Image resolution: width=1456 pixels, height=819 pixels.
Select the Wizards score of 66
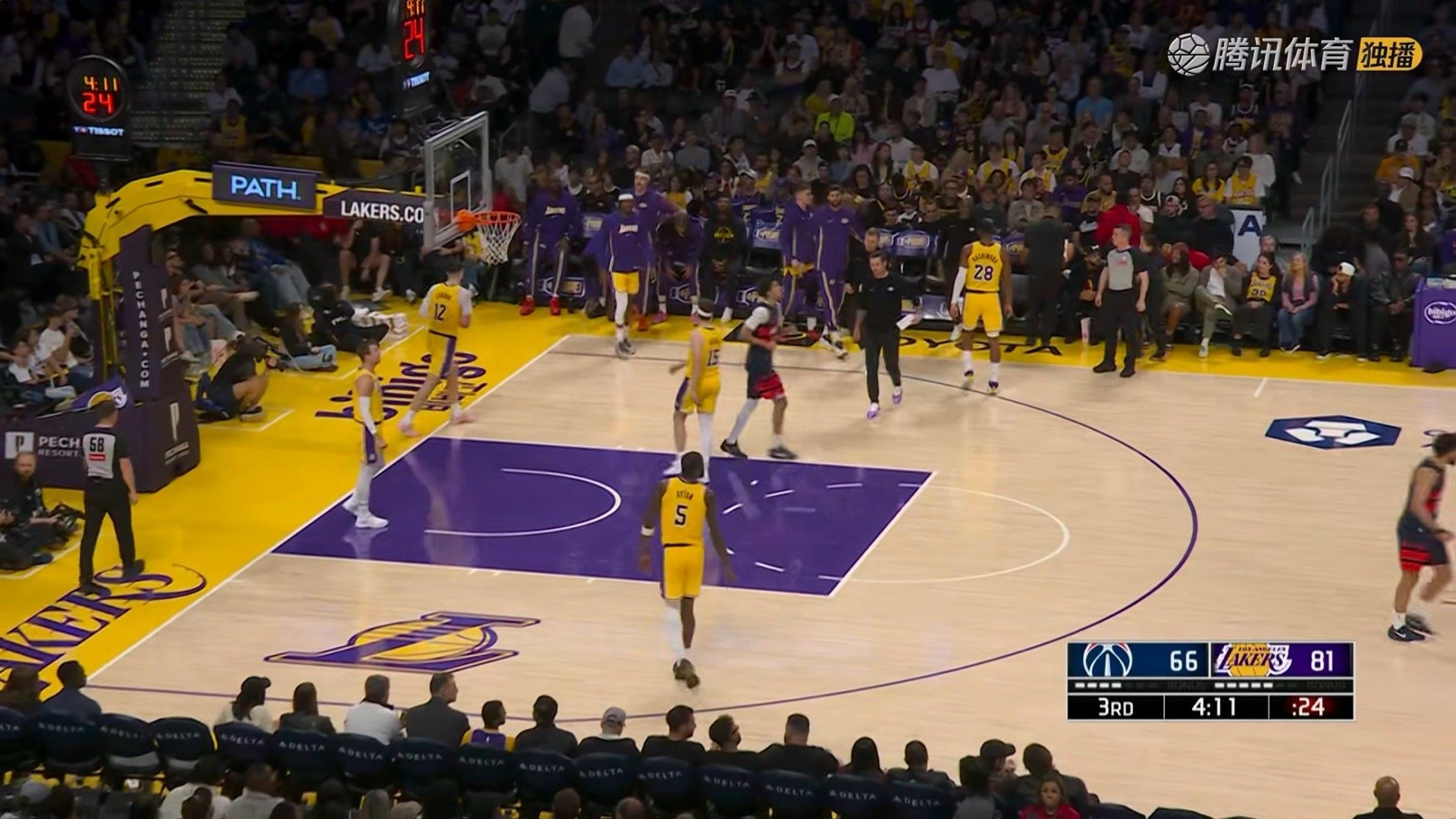click(1183, 661)
